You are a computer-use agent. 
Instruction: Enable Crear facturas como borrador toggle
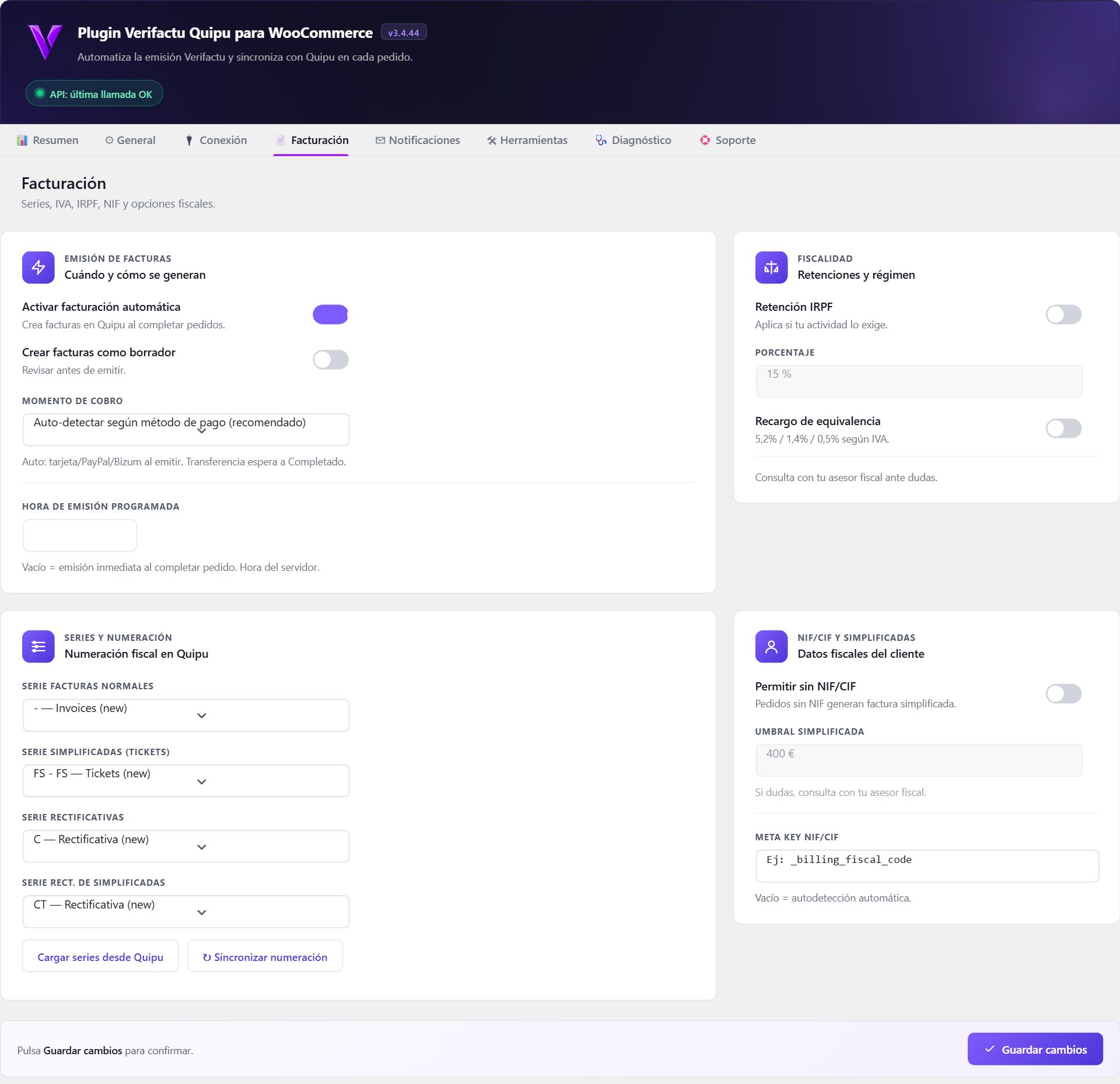click(330, 360)
